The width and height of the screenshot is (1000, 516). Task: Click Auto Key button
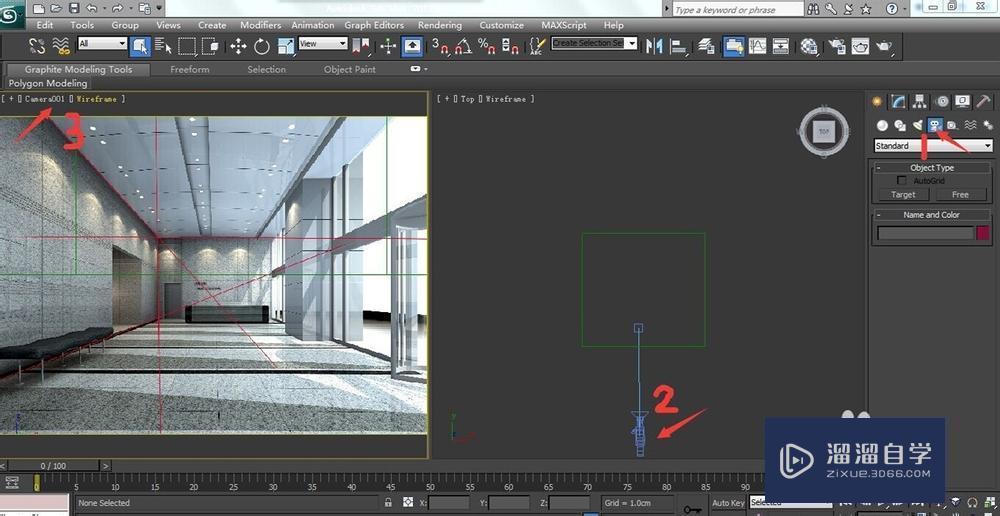(x=728, y=503)
